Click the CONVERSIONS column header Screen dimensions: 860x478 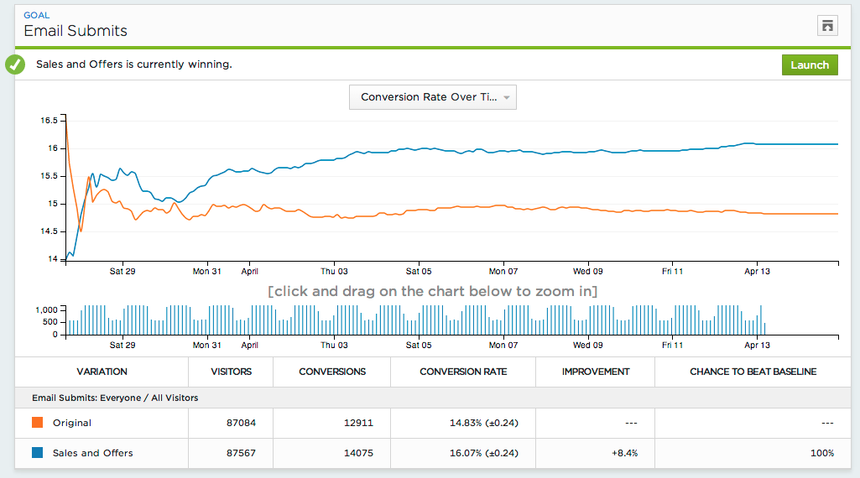pos(332,372)
